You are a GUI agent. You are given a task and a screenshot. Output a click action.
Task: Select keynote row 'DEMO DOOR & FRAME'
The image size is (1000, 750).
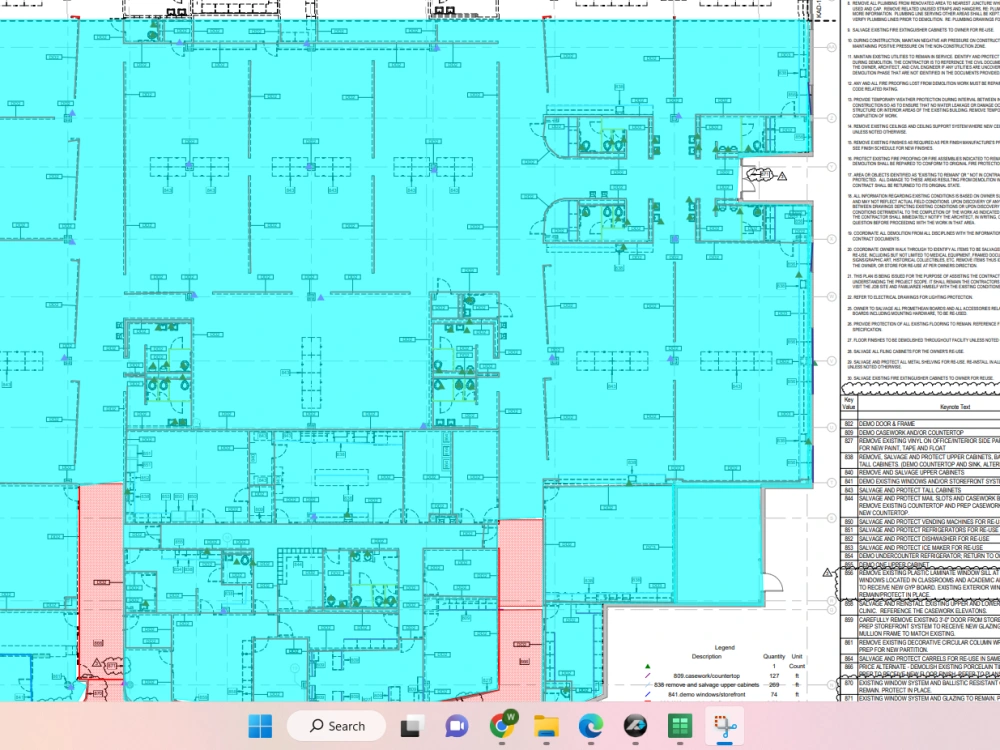coord(920,423)
